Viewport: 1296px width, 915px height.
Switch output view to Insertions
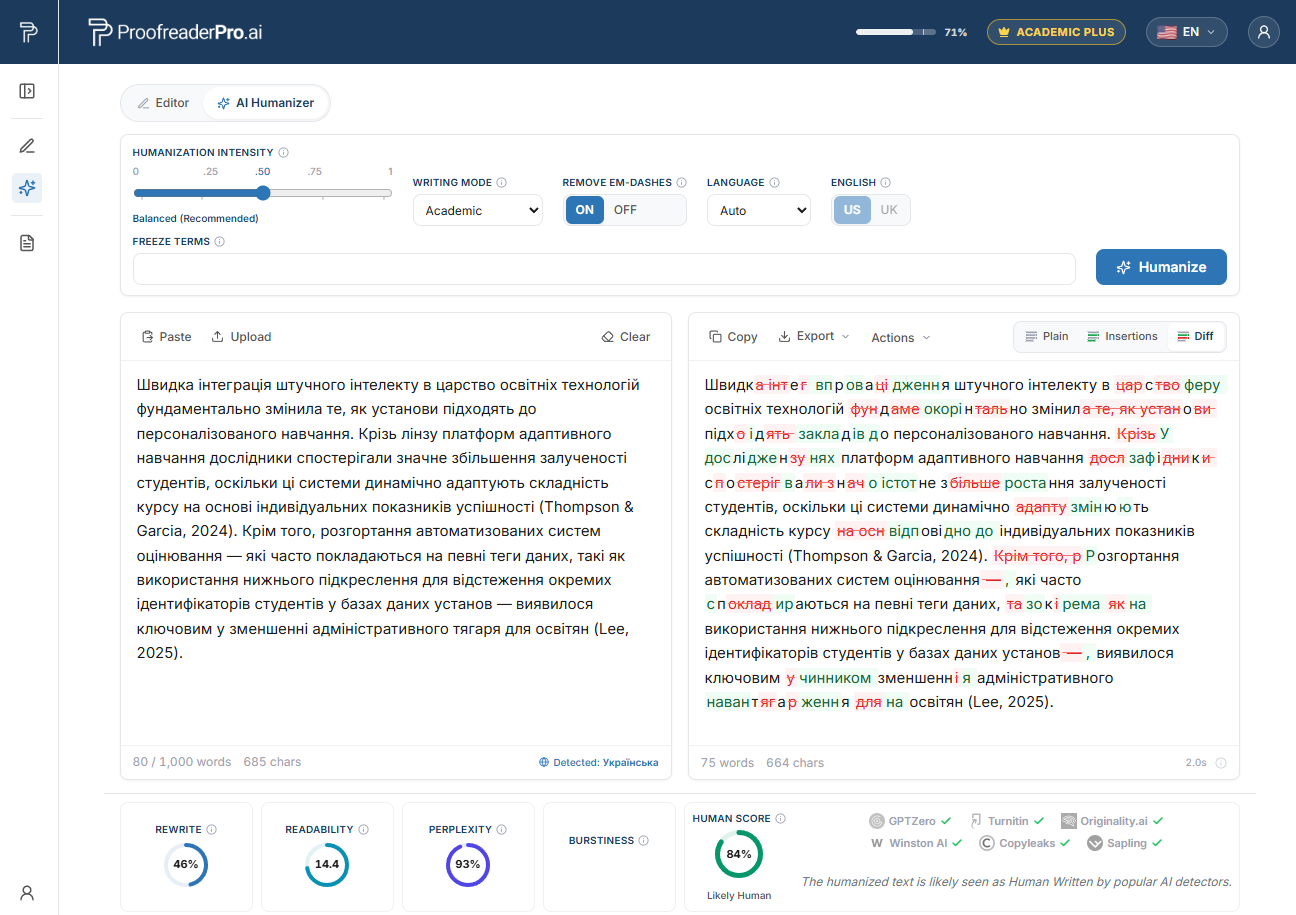coord(1122,337)
